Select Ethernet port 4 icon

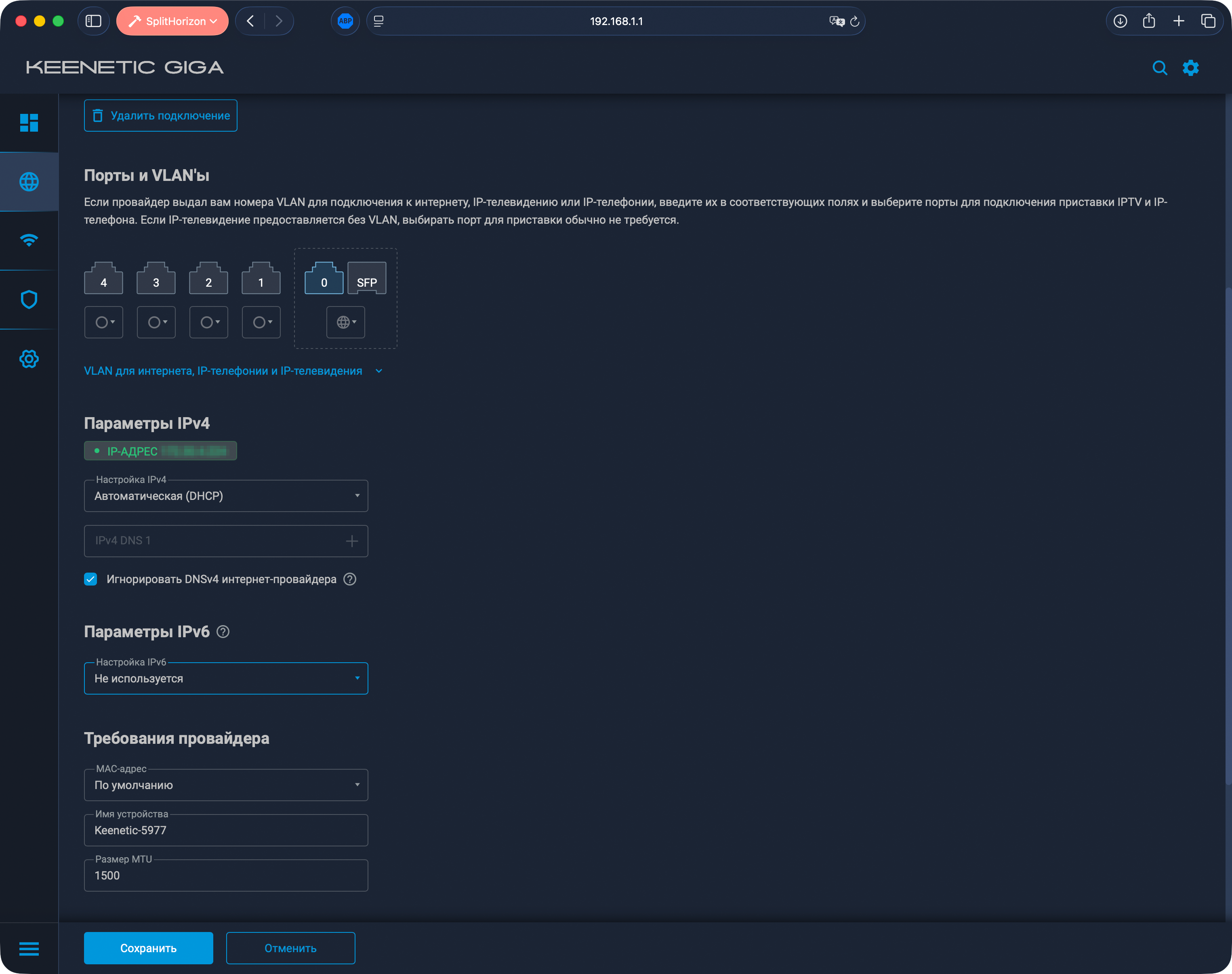(103, 278)
